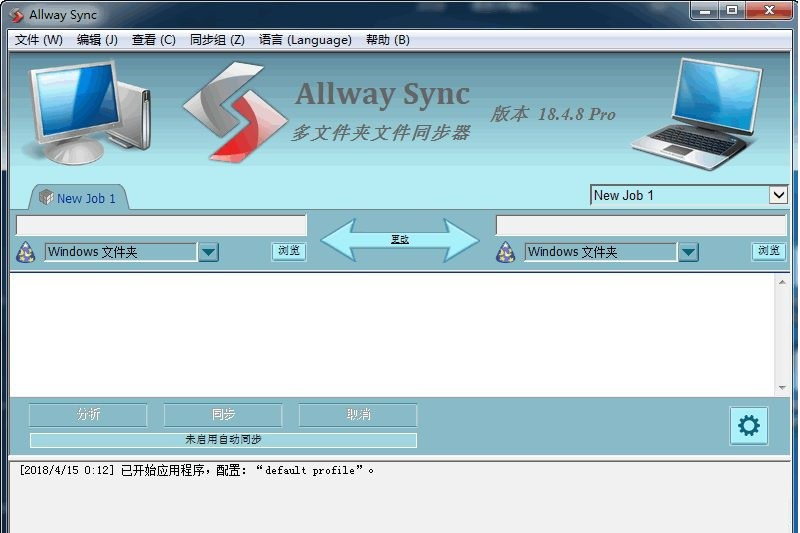
Task: Open settings with the gear icon
Action: pyautogui.click(x=748, y=425)
